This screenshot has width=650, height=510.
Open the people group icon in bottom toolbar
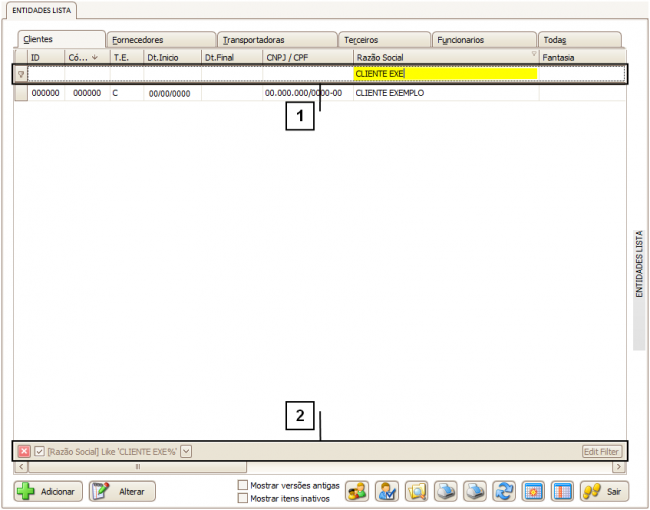(x=357, y=491)
